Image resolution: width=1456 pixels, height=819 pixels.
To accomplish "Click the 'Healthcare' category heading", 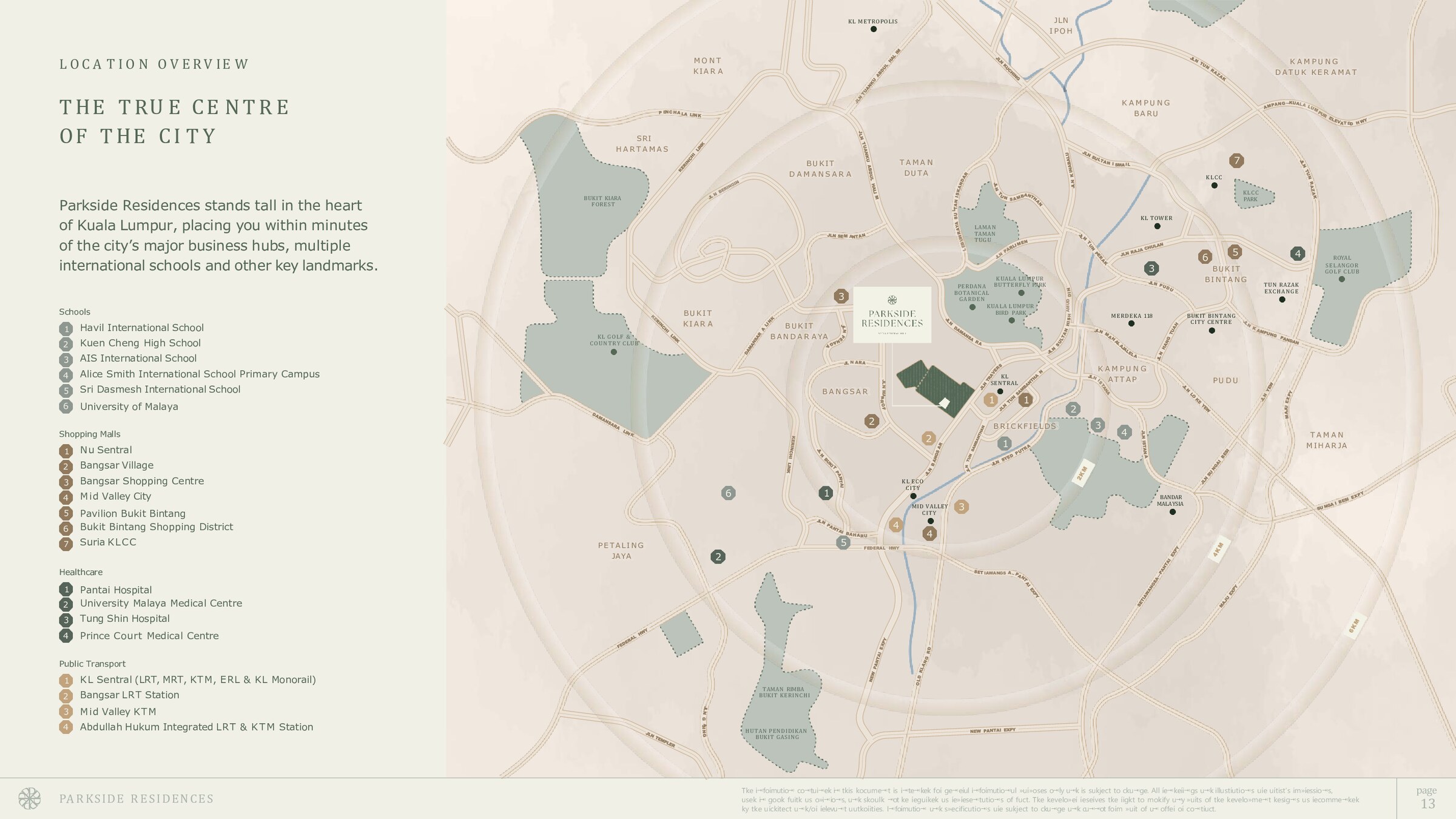I will (81, 572).
